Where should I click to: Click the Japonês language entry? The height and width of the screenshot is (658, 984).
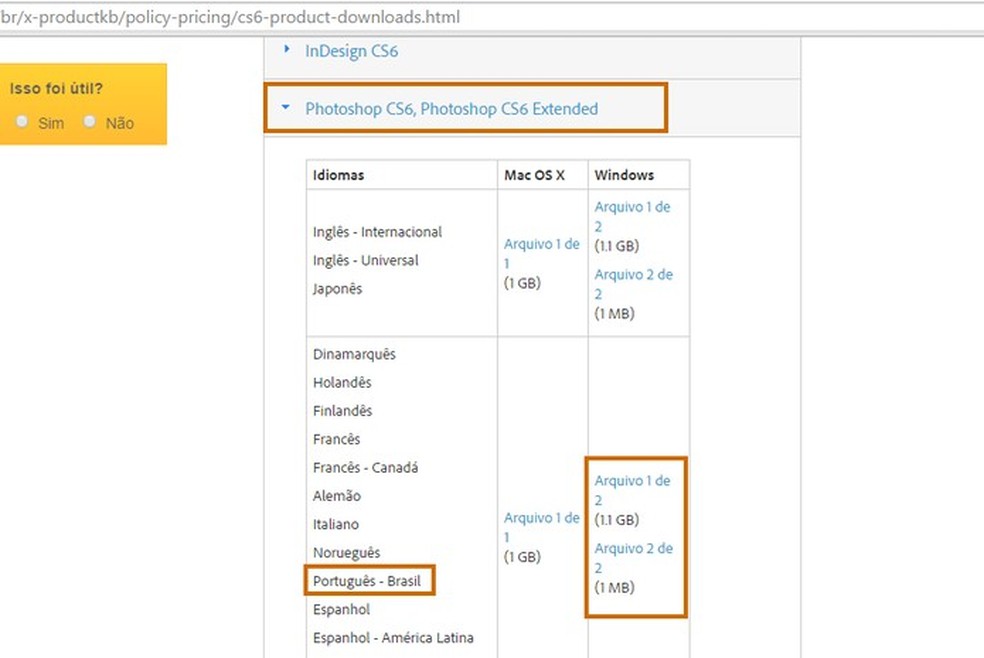pos(337,289)
